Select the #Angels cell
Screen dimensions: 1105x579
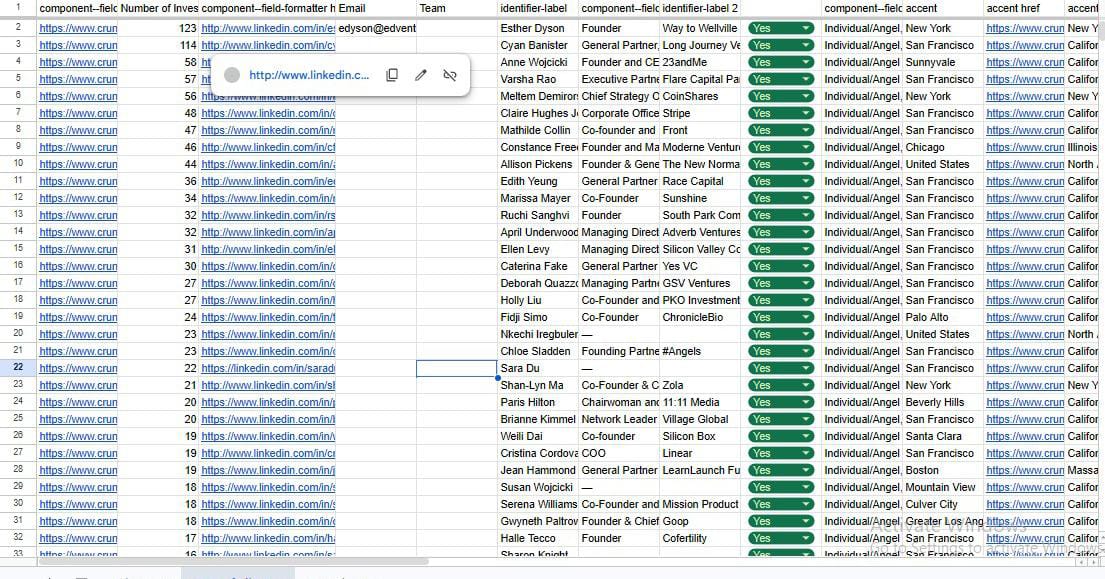(x=700, y=351)
